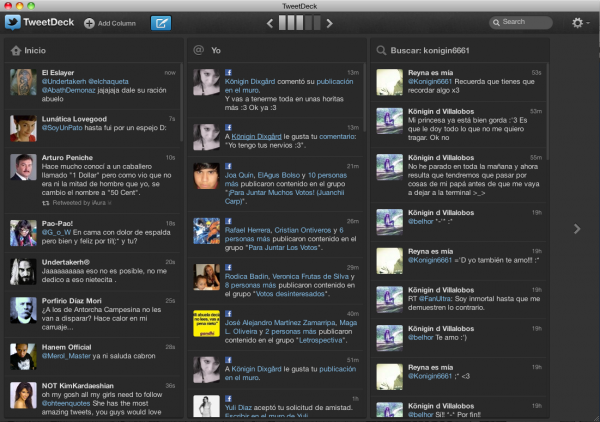This screenshot has height=422, width=600.
Task: Open Porfirio Díaz Mori's avatar
Action: tap(23, 310)
